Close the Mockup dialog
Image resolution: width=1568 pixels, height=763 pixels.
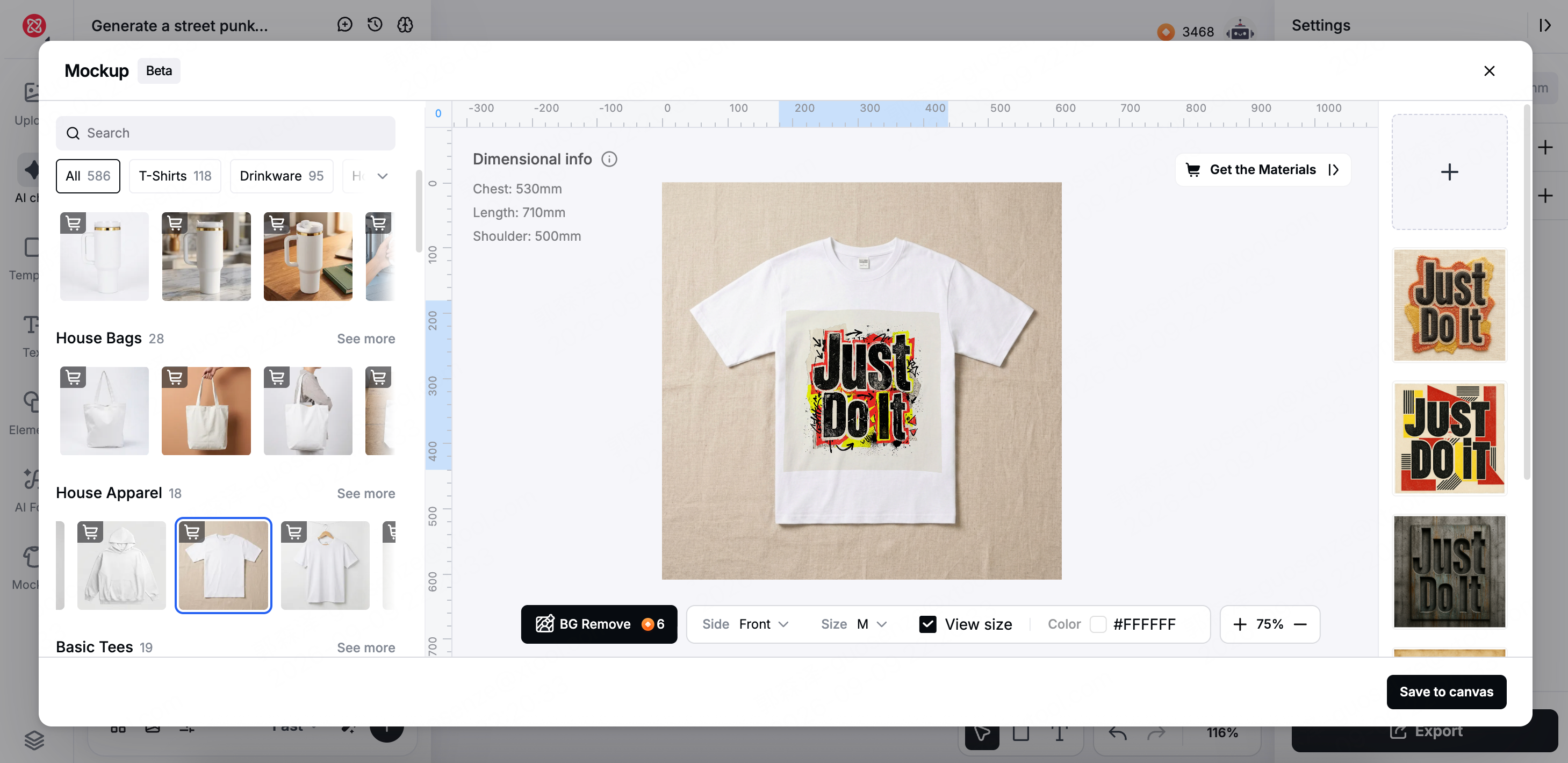(x=1489, y=70)
